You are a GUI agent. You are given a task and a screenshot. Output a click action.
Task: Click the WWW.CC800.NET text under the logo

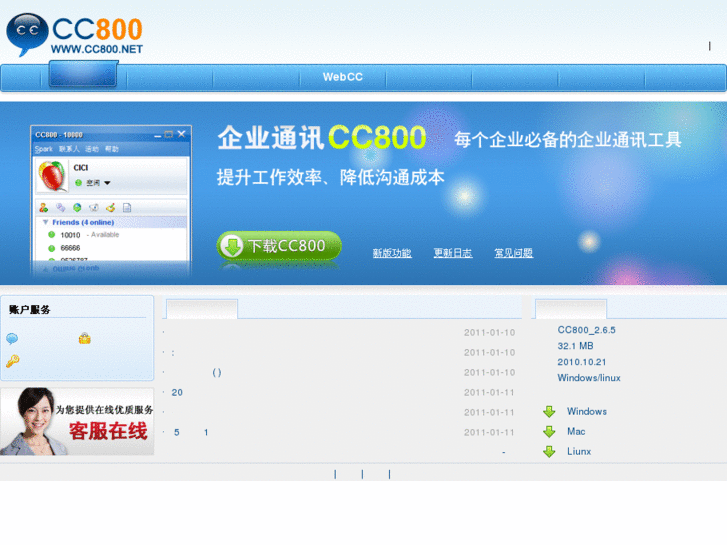97,49
